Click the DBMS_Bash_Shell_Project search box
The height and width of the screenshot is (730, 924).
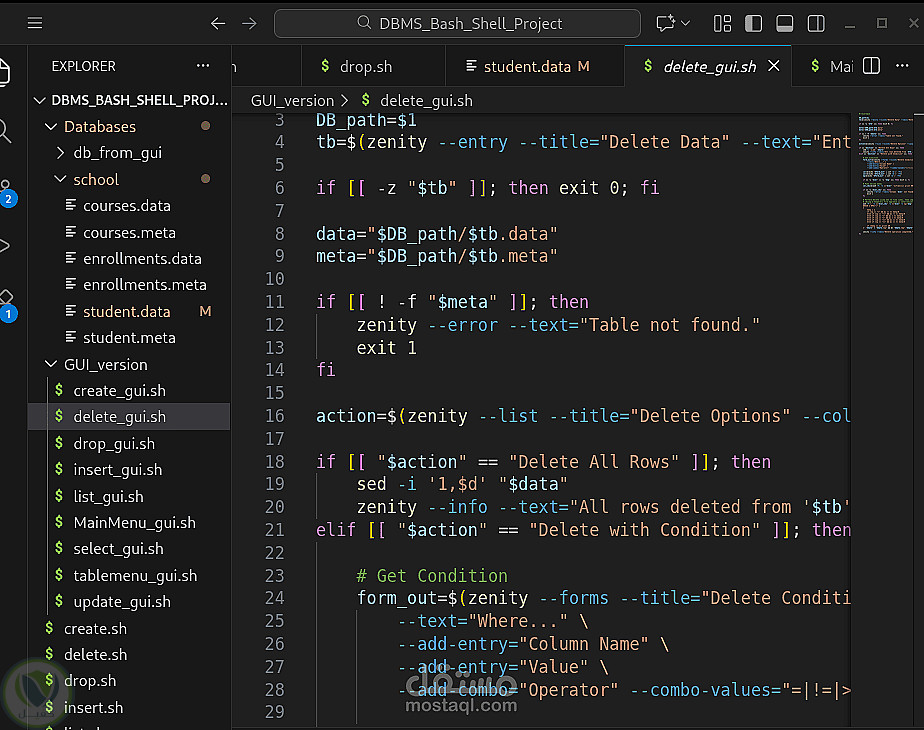(x=458, y=23)
